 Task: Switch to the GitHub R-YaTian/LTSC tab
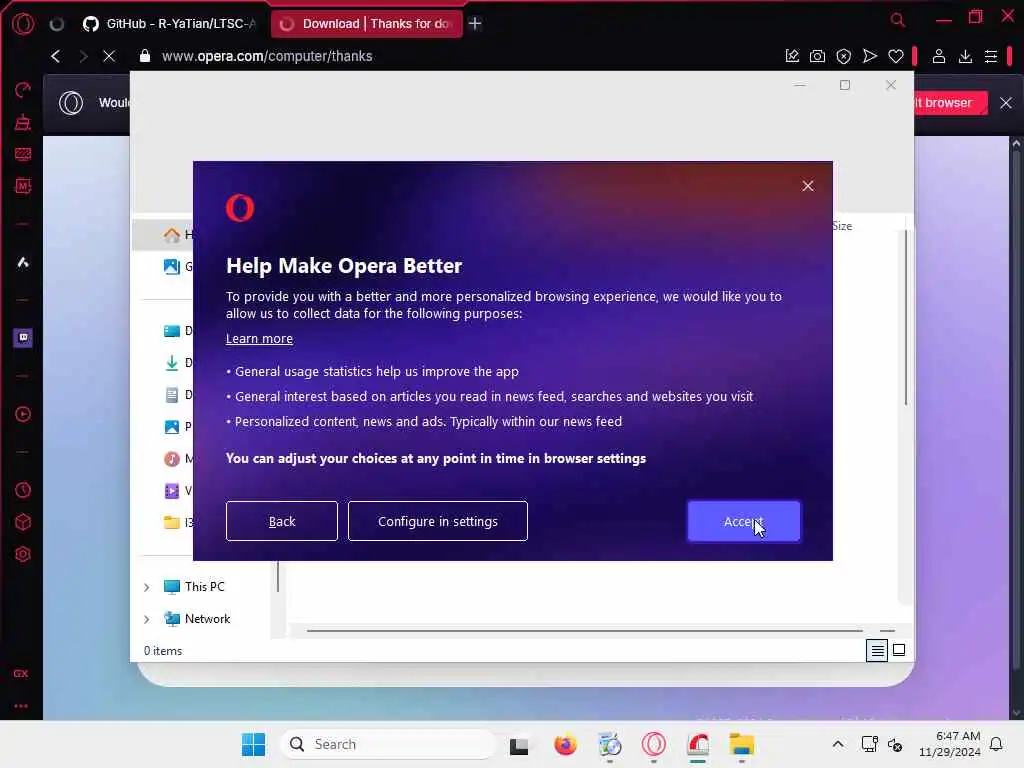click(169, 24)
